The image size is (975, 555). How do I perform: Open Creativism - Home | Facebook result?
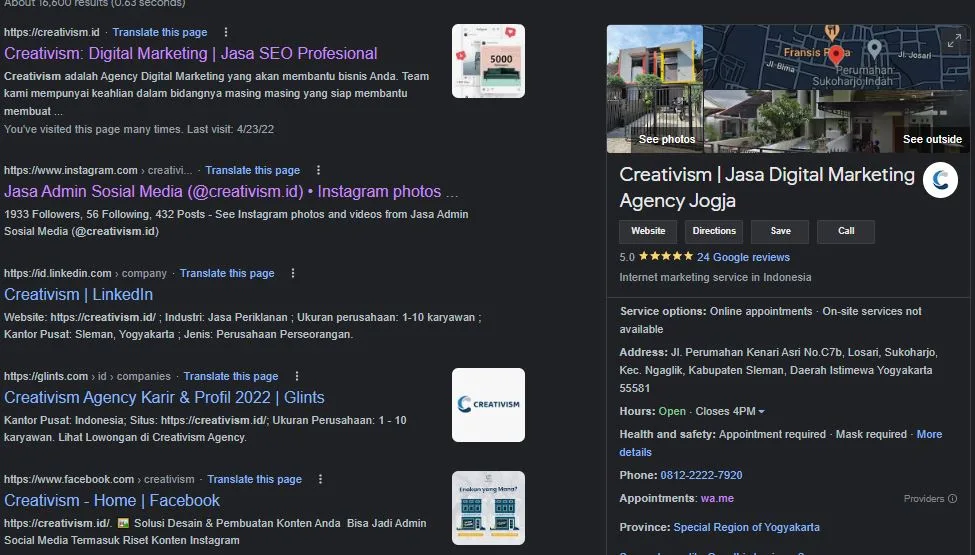pos(112,500)
